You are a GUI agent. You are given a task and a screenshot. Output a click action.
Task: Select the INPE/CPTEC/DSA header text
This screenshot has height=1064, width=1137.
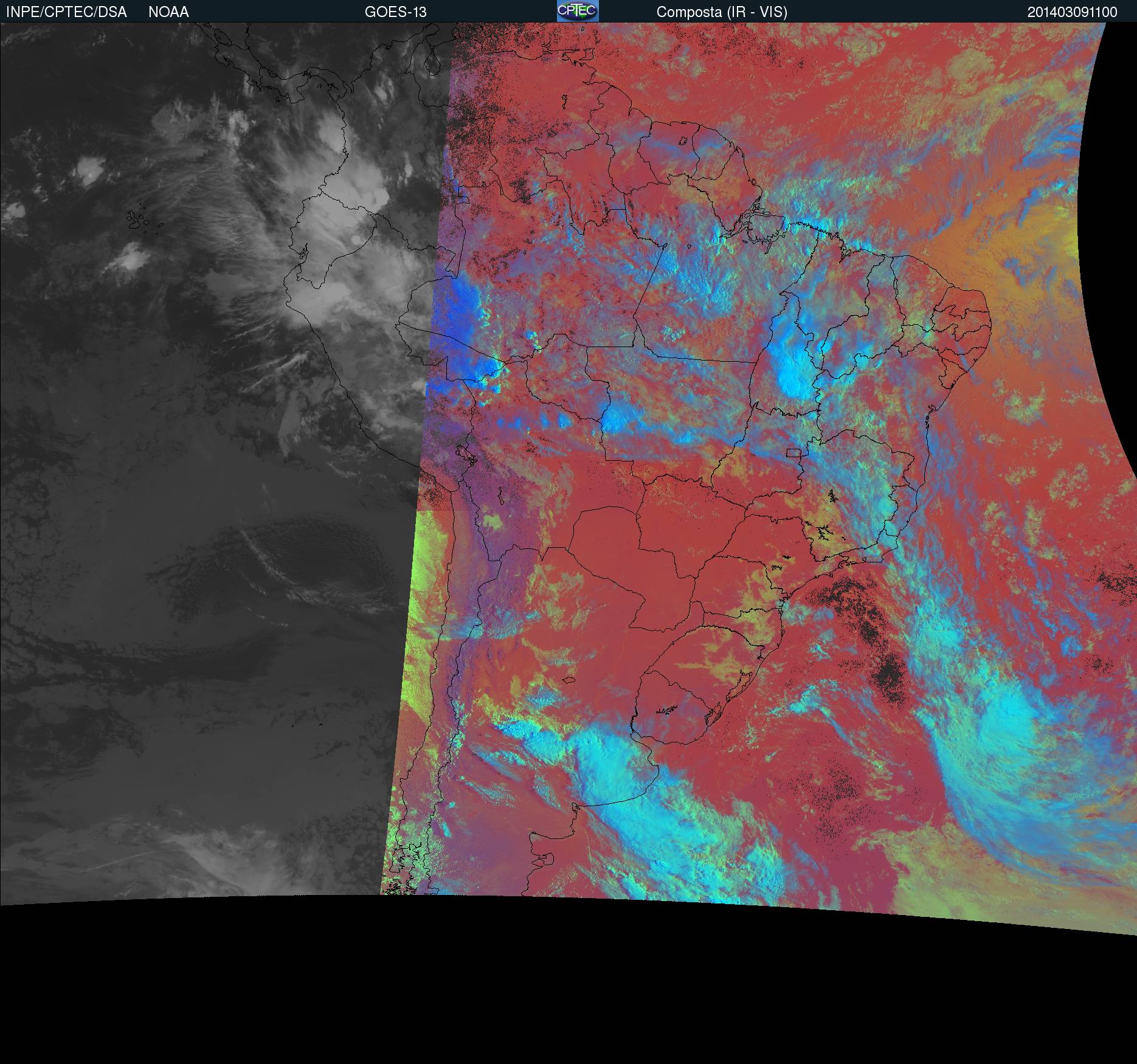click(66, 12)
